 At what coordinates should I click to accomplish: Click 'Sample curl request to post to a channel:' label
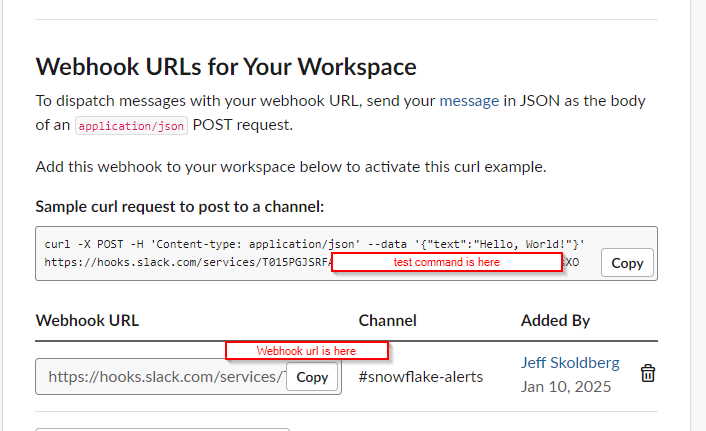point(180,207)
